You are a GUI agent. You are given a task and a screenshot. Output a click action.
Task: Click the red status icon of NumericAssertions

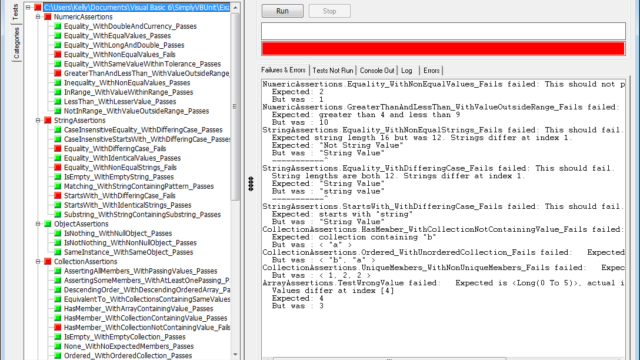coord(48,17)
